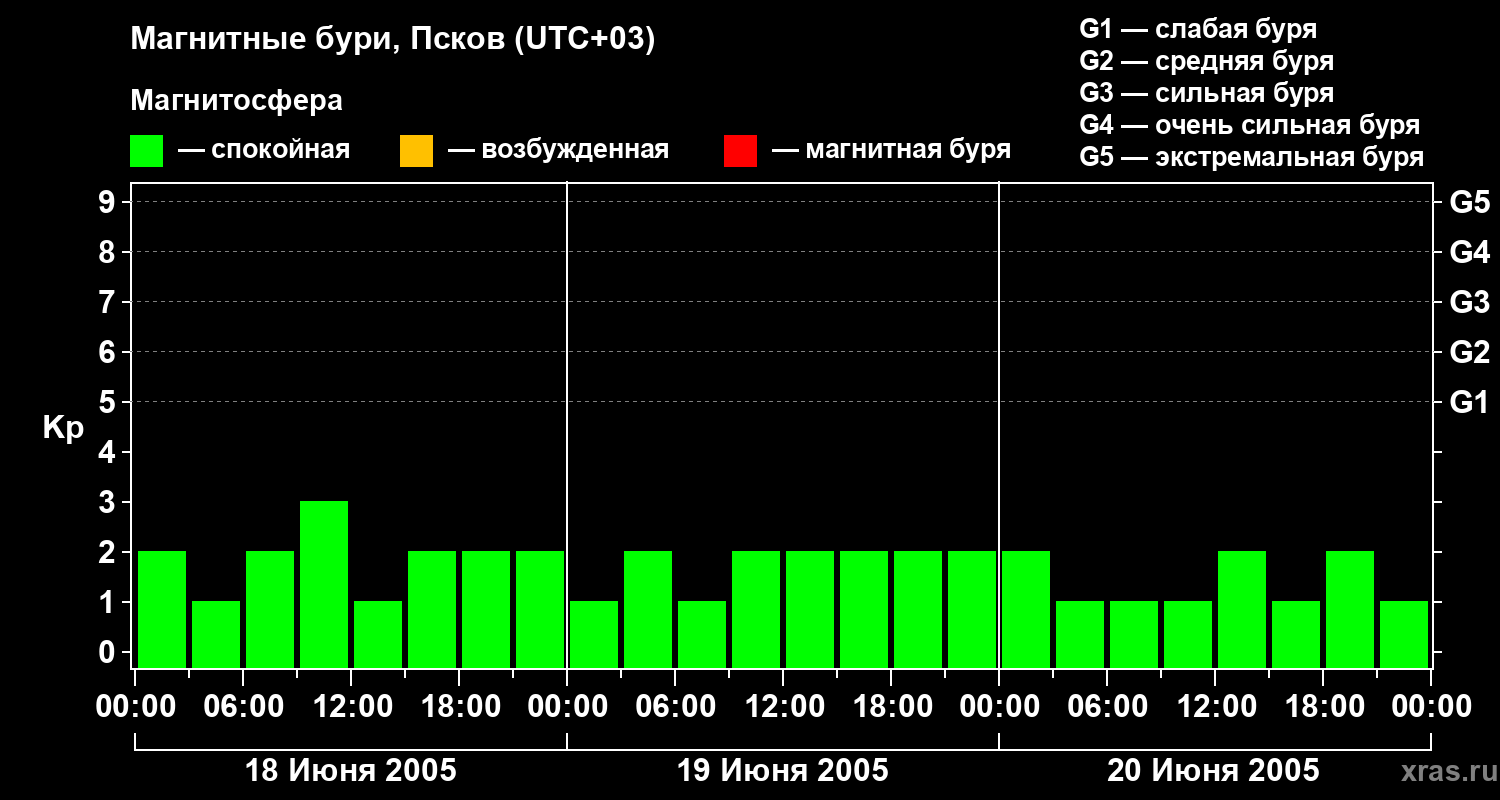
Task: Click the 21:00–00:00 bar on 20 June
Action: pos(1404,634)
